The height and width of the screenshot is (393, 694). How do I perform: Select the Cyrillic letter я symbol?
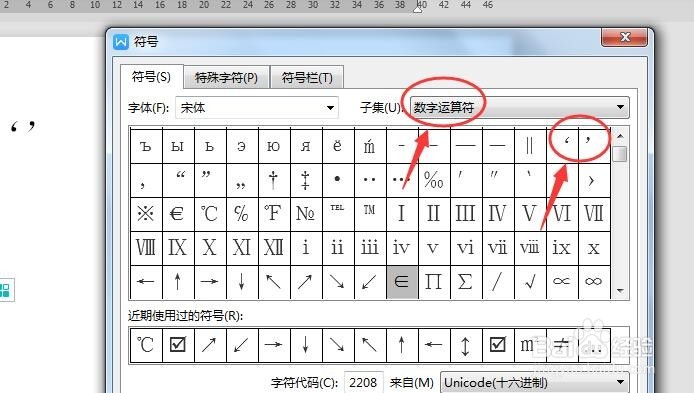305,146
